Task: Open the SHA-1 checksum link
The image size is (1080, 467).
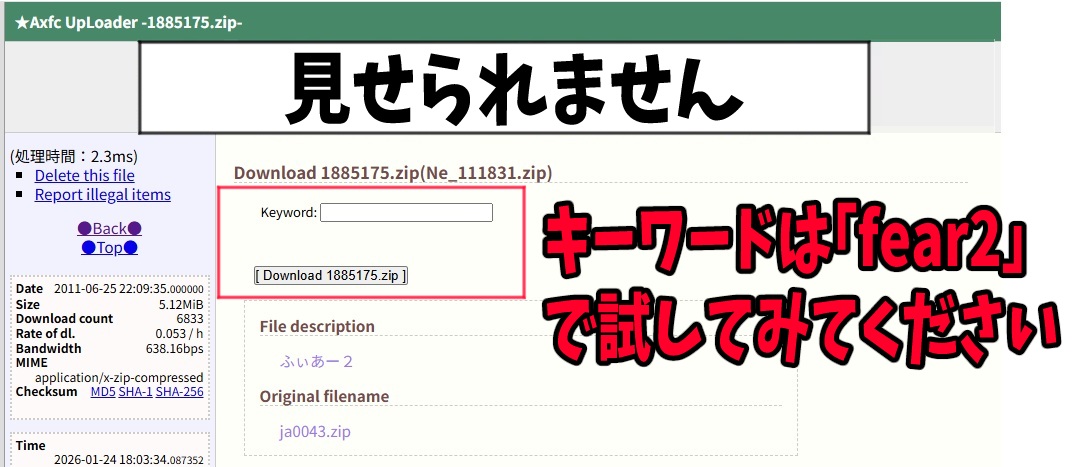Action: pos(135,392)
